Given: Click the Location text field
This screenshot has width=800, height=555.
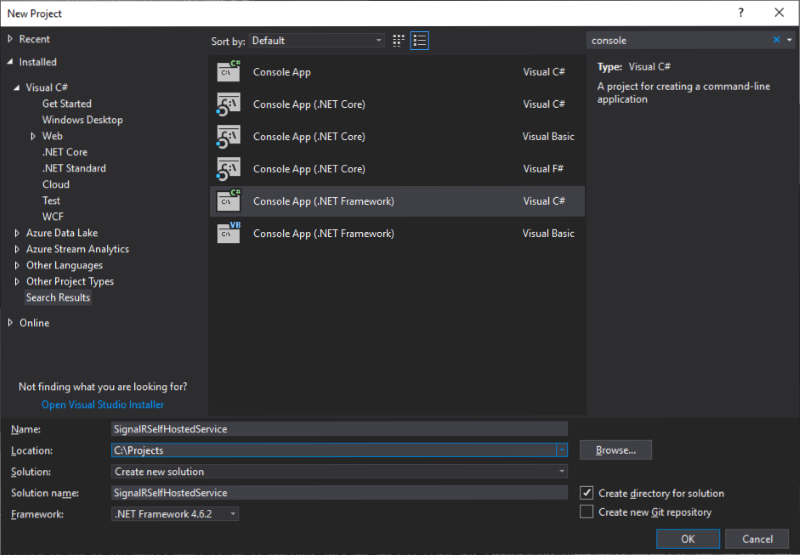Looking at the screenshot, I should (x=334, y=450).
